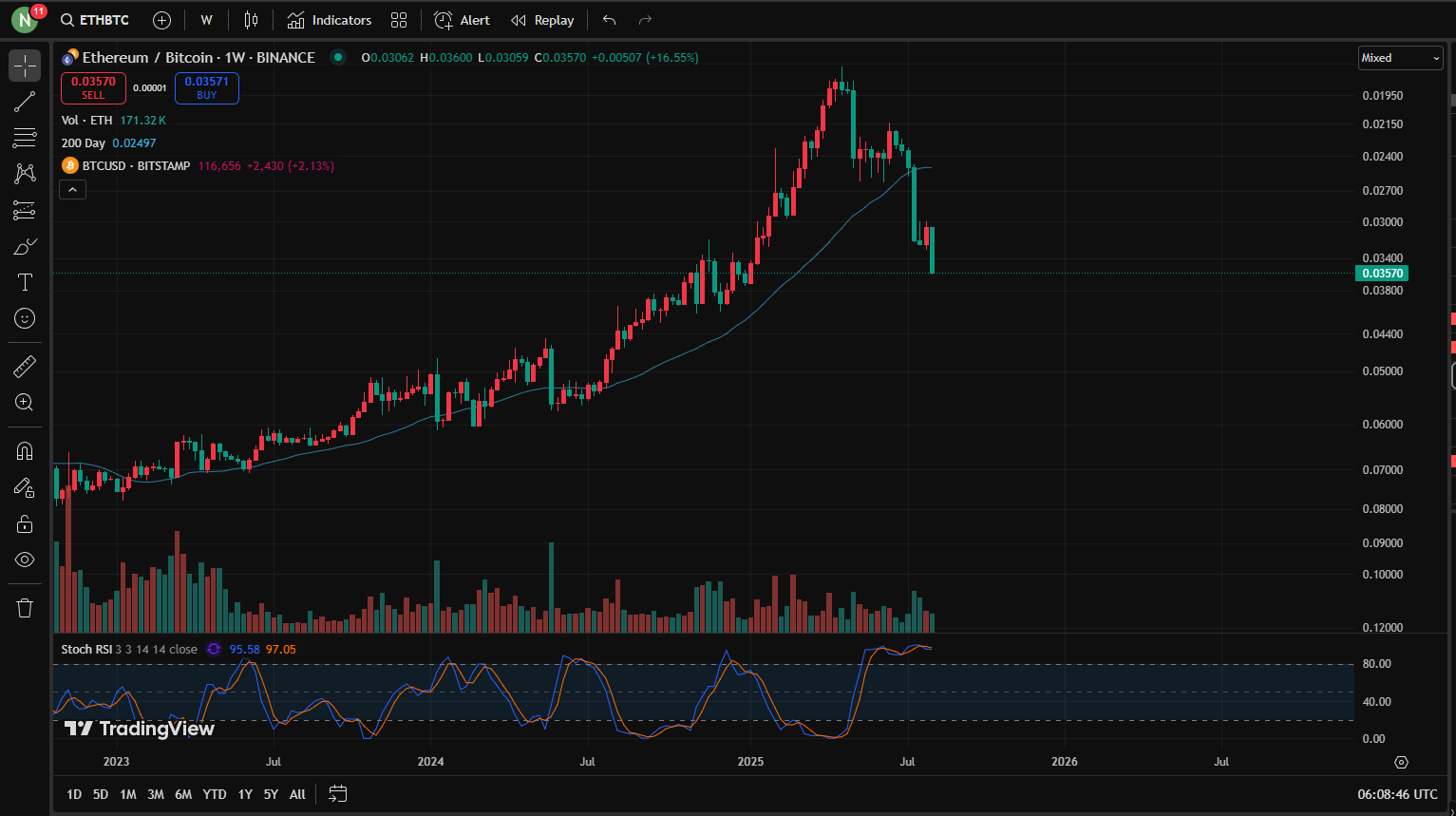Select the BTCUSD · BITSTAMP comparison legend
Screen dimensions: 1456x816
pyautogui.click(x=136, y=165)
